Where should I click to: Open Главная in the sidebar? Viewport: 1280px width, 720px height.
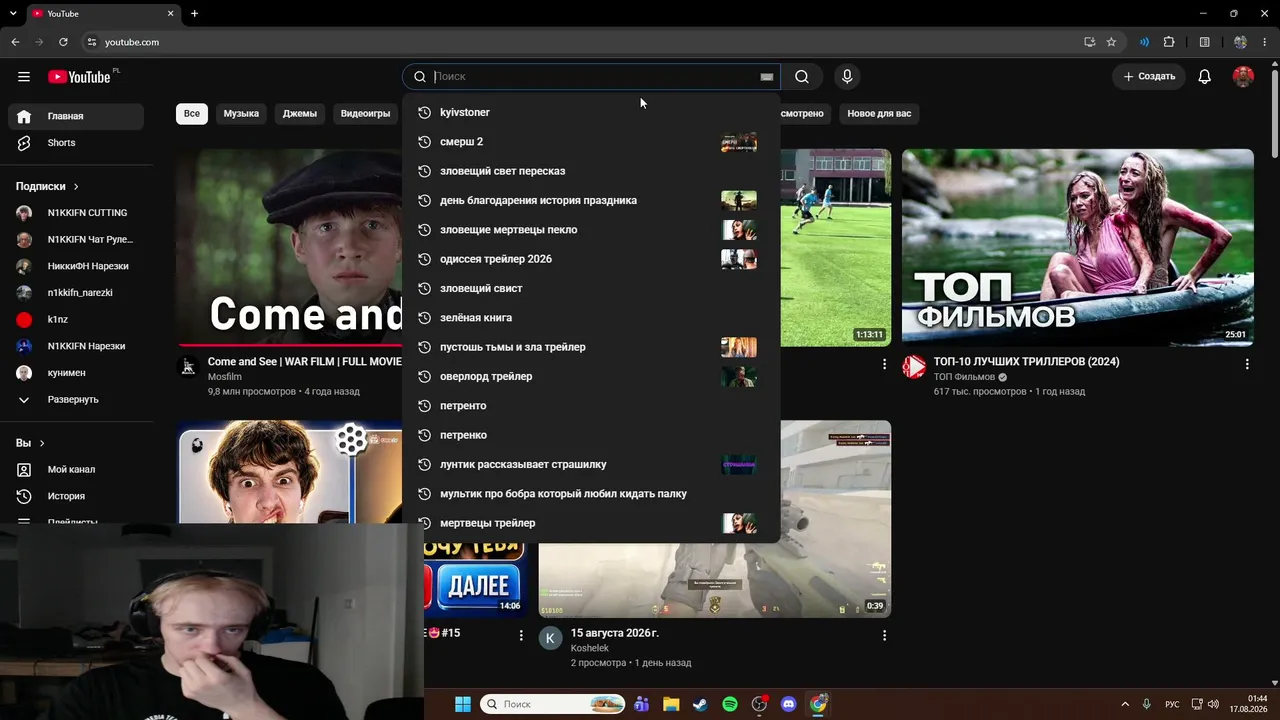[x=76, y=117]
